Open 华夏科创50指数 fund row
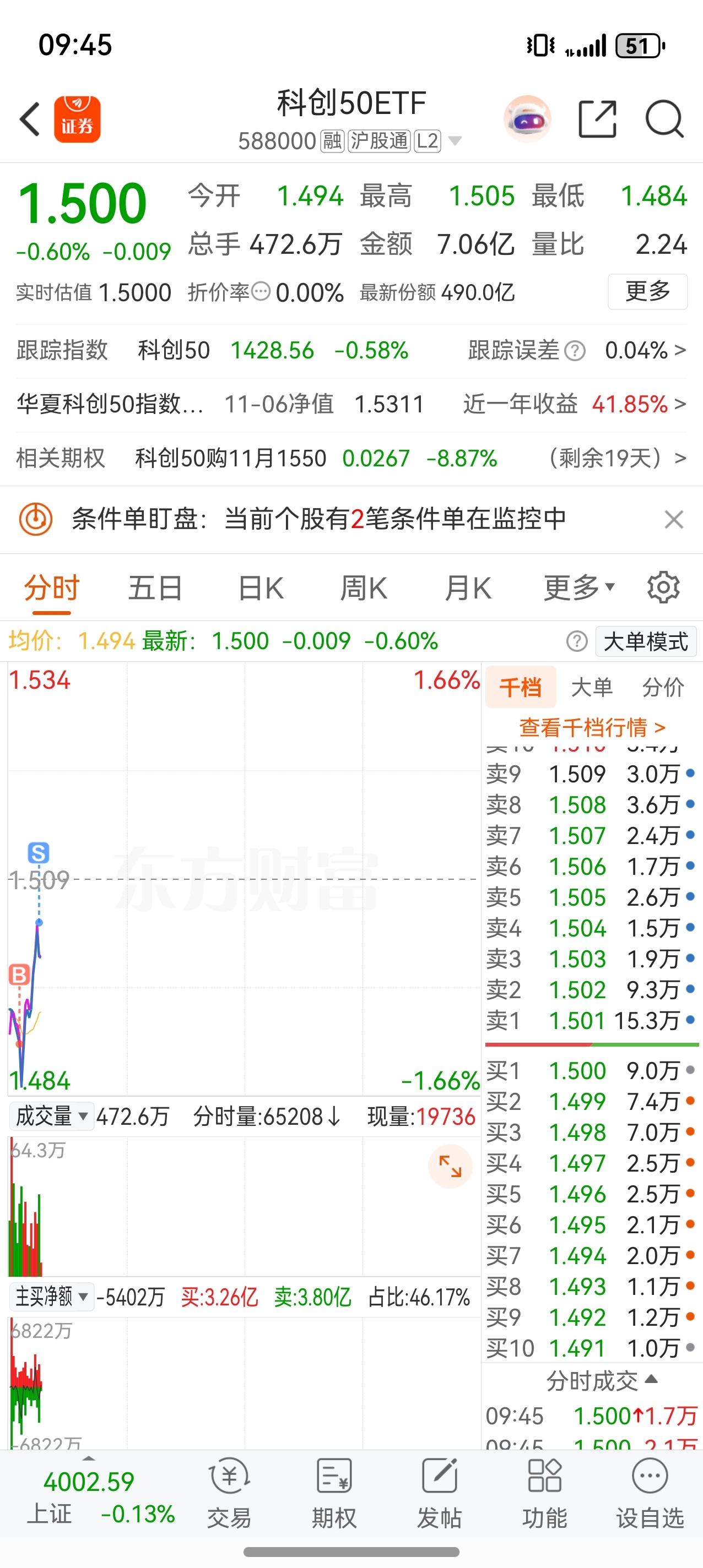 351,404
